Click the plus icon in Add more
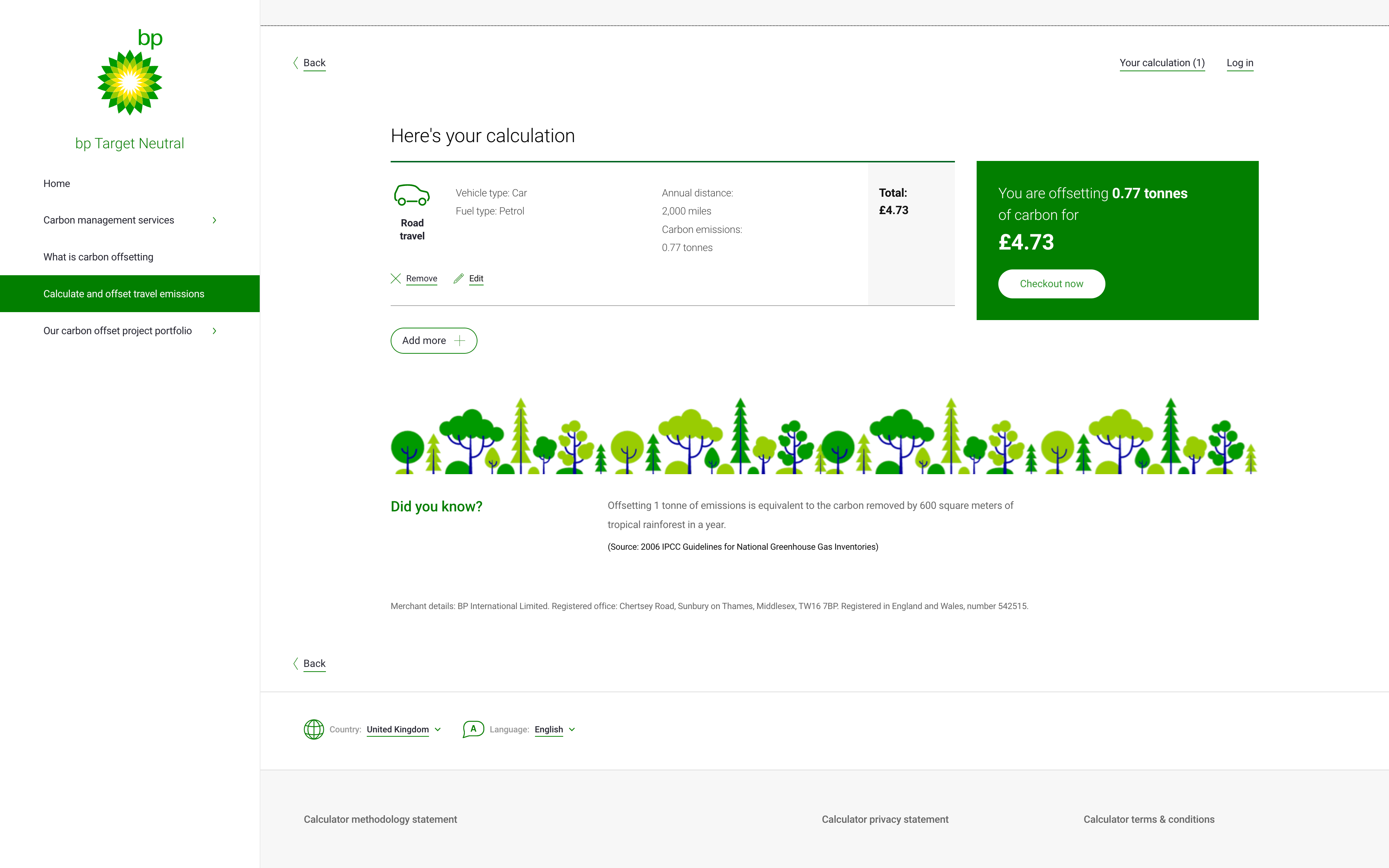Viewport: 1389px width, 868px height. 460,340
